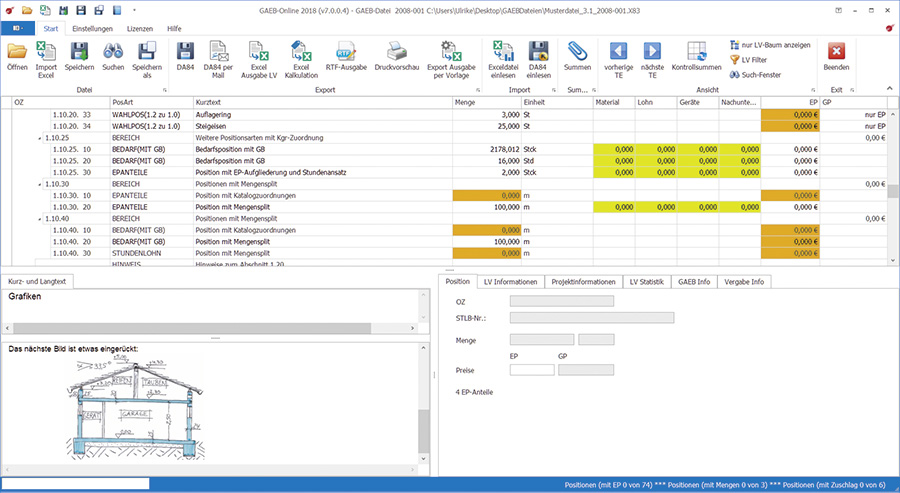
Task: Select the STUNDENLOHN position type cell
Action: pyautogui.click(x=152, y=253)
